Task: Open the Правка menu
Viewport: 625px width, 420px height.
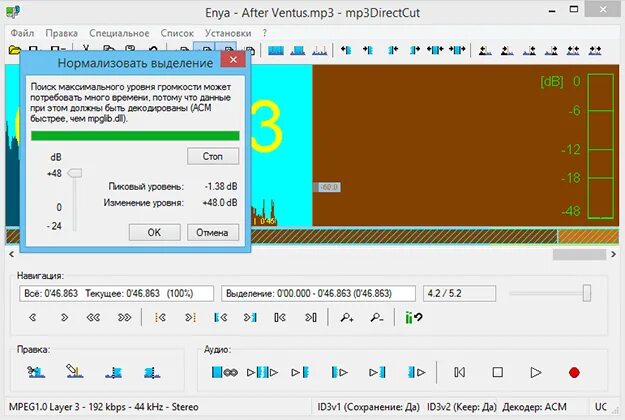Action: (x=61, y=33)
